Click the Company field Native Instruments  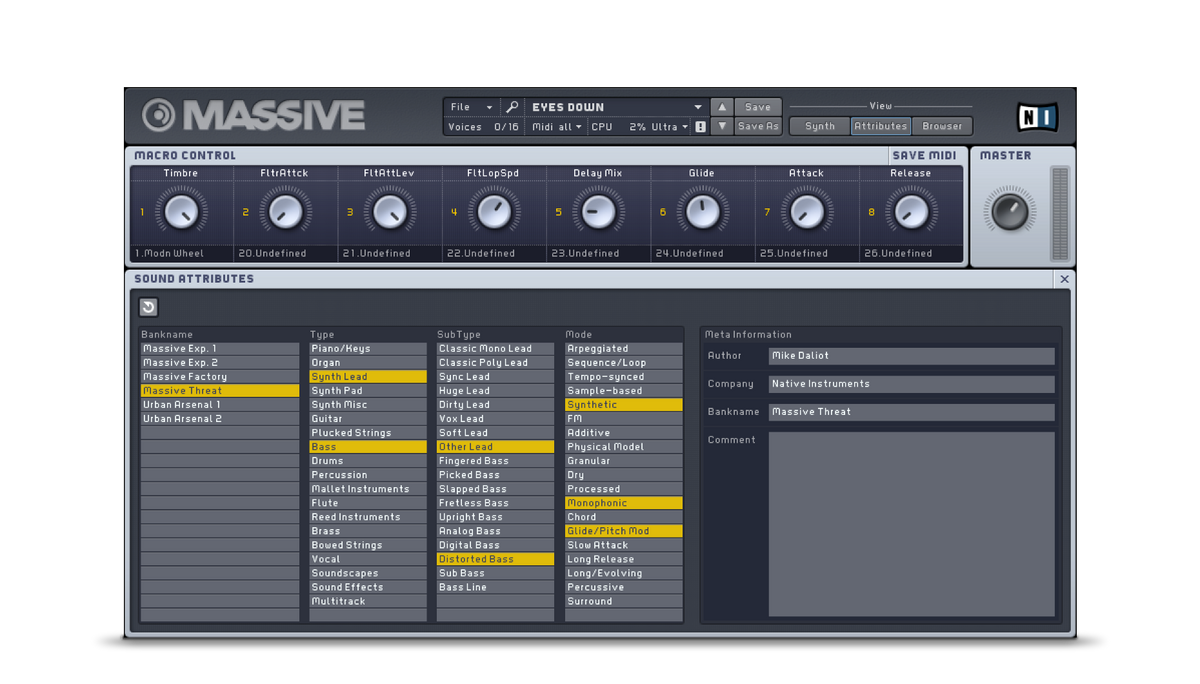click(x=911, y=384)
